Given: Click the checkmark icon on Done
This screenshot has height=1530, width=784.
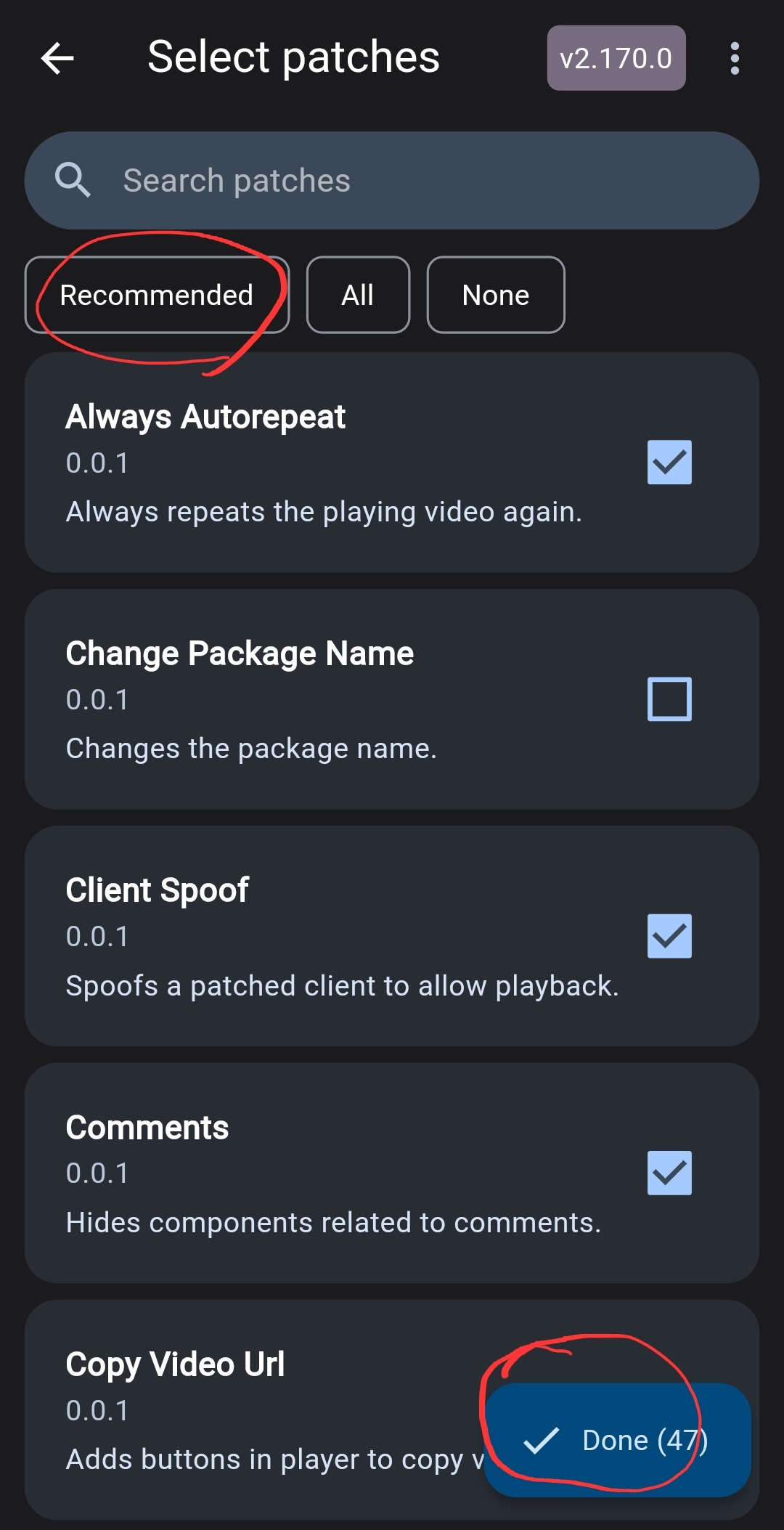Looking at the screenshot, I should (542, 1440).
